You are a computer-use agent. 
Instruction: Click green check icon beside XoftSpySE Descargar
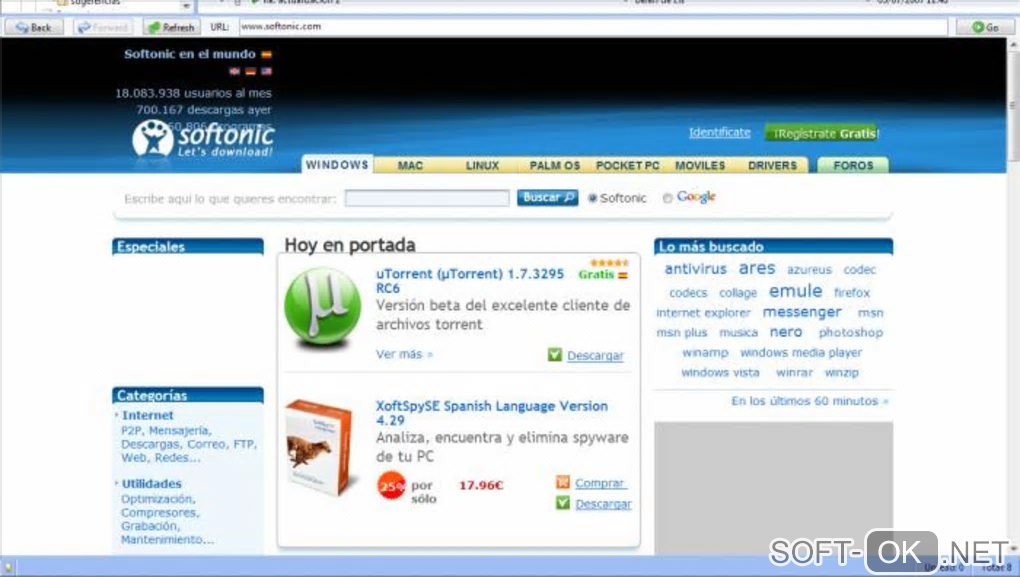pyautogui.click(x=563, y=503)
